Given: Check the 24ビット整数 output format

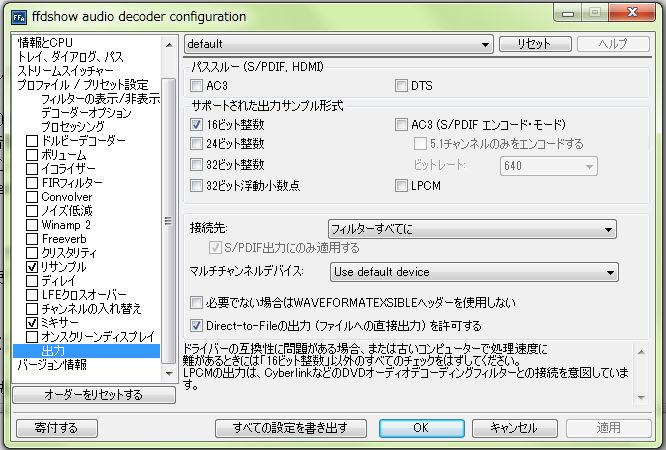Looking at the screenshot, I should 196,144.
